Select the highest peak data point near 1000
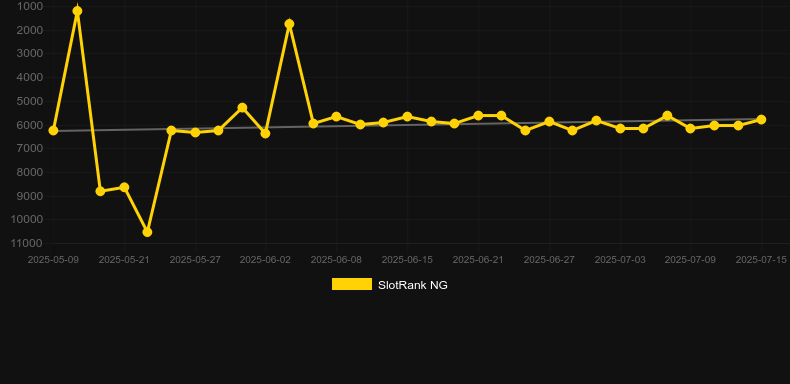 pyautogui.click(x=77, y=11)
